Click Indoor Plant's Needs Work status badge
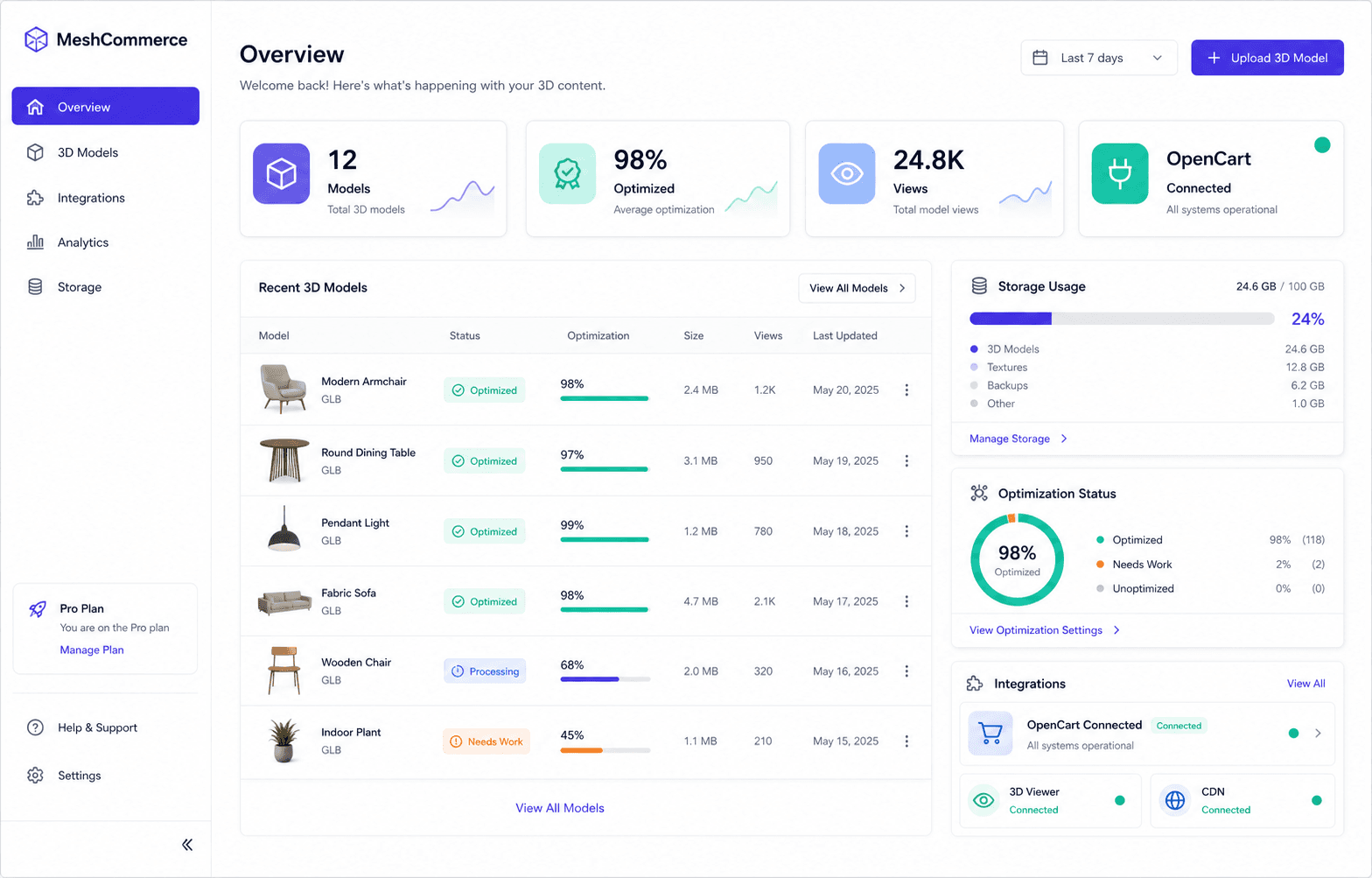The height and width of the screenshot is (878, 1372). click(486, 741)
